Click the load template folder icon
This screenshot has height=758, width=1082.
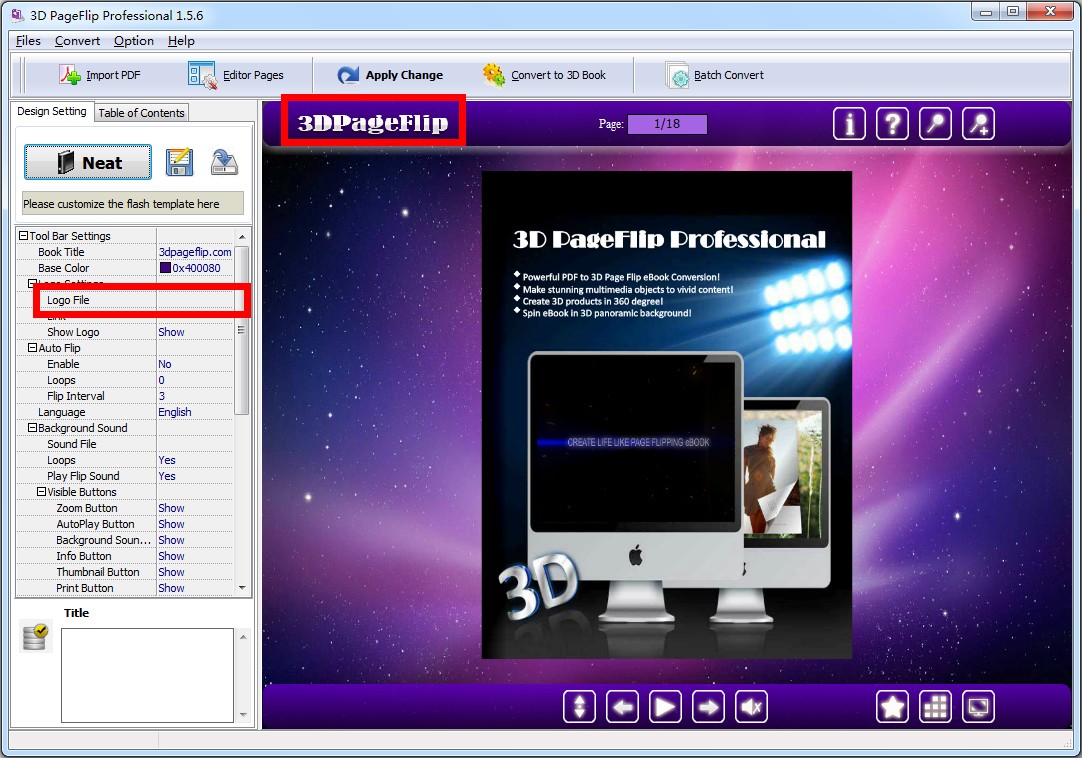tap(224, 162)
